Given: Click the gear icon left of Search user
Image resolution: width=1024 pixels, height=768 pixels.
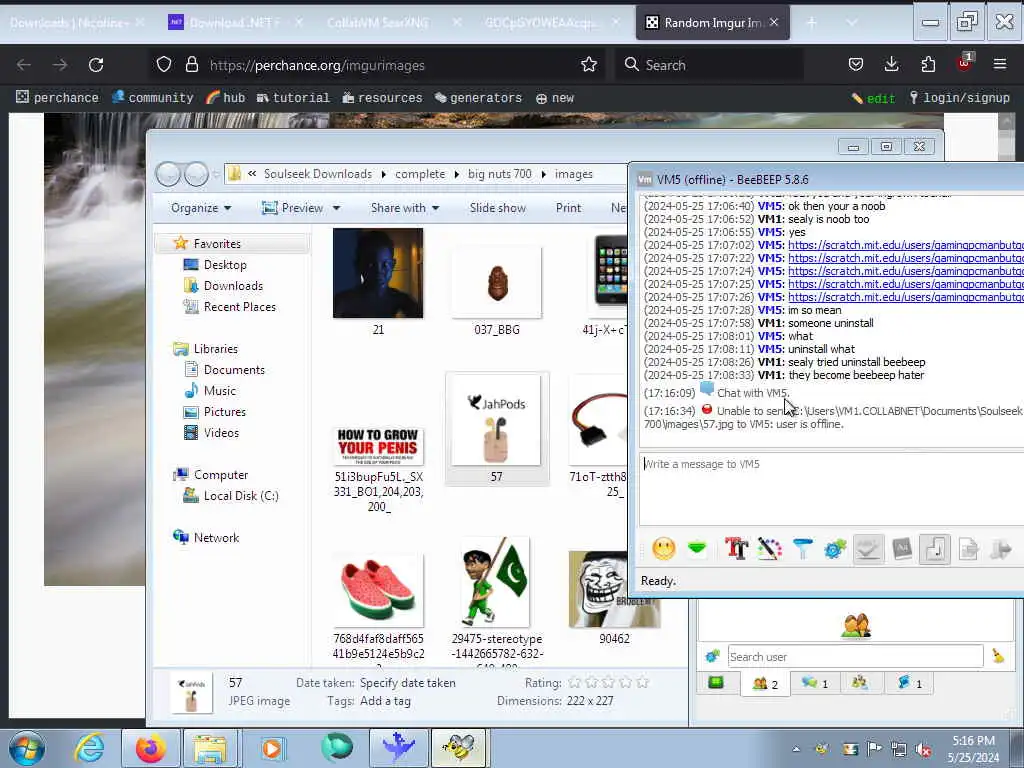Looking at the screenshot, I should (x=712, y=656).
